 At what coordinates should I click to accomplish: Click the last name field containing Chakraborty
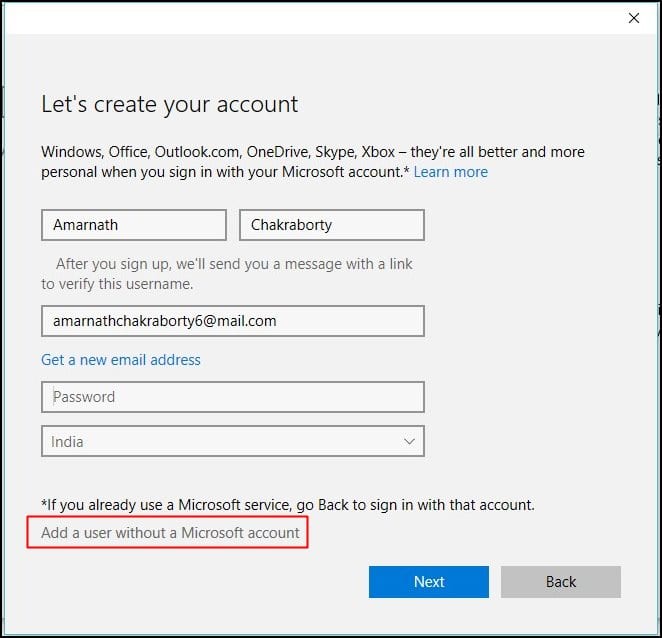pos(331,225)
